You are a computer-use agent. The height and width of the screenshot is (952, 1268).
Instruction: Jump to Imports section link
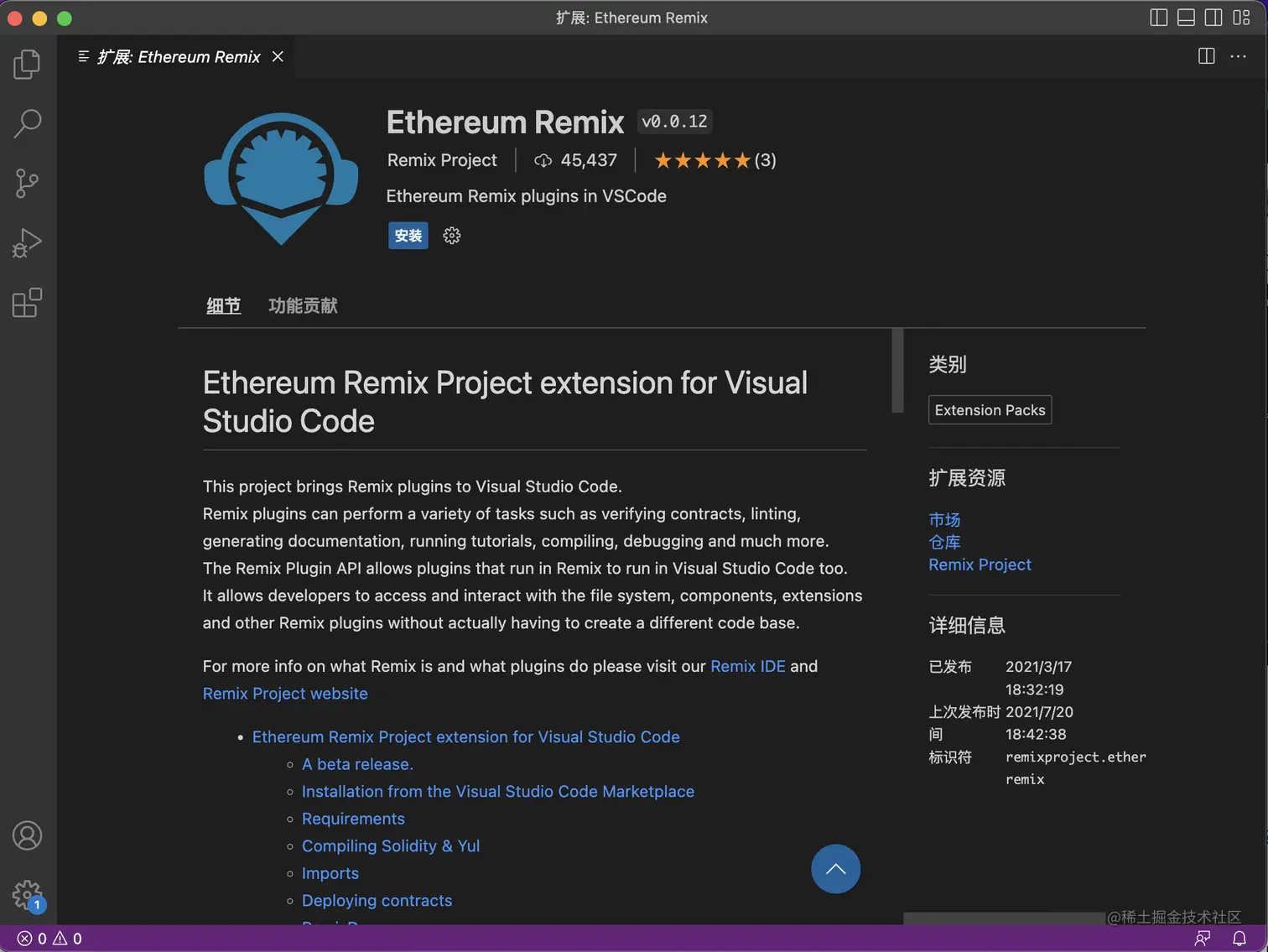point(330,873)
